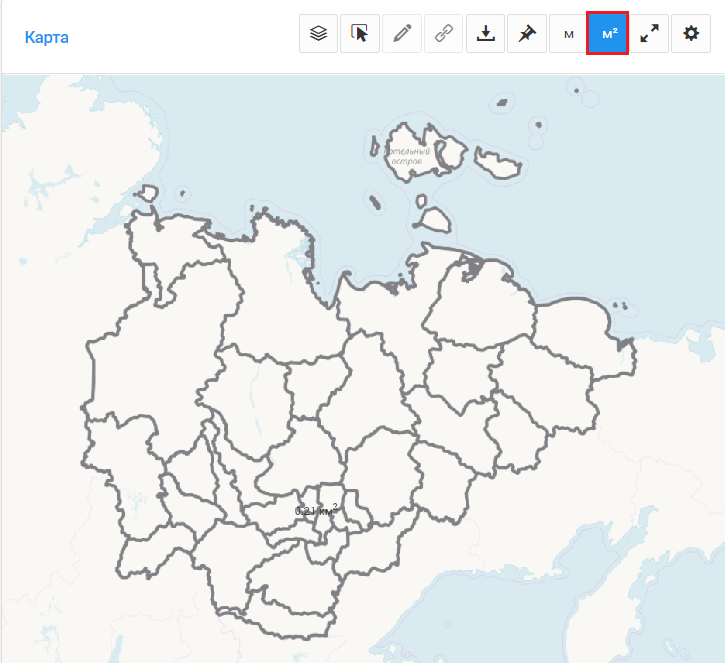Enable the м distance measurement tool
Screen dimensions: 725x663
click(568, 34)
